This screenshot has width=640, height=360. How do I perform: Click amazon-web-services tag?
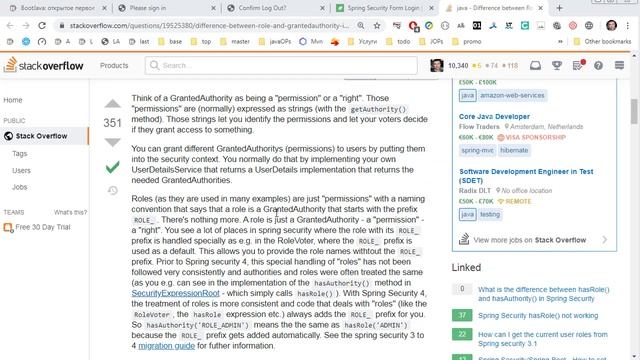point(512,95)
